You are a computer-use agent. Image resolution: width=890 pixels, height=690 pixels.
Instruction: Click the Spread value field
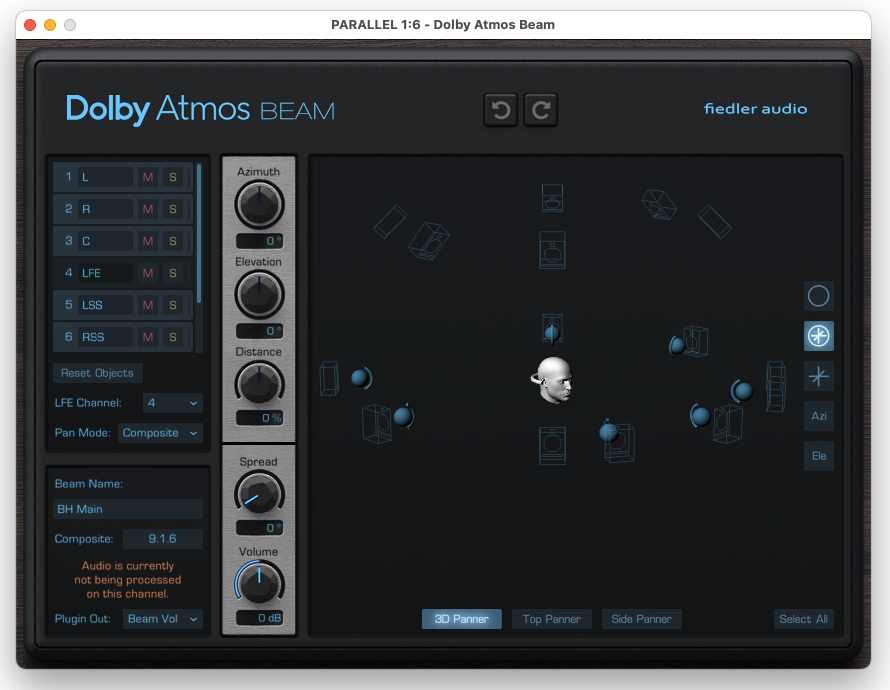tap(259, 528)
